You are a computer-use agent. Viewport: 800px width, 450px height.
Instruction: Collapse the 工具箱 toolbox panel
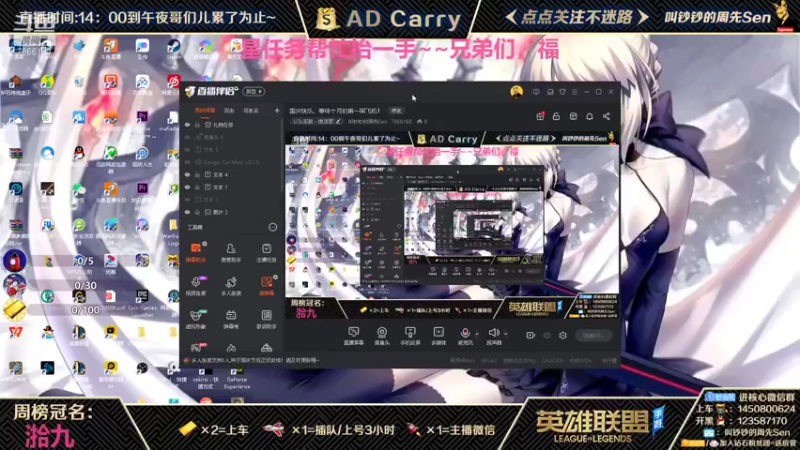coord(273,227)
